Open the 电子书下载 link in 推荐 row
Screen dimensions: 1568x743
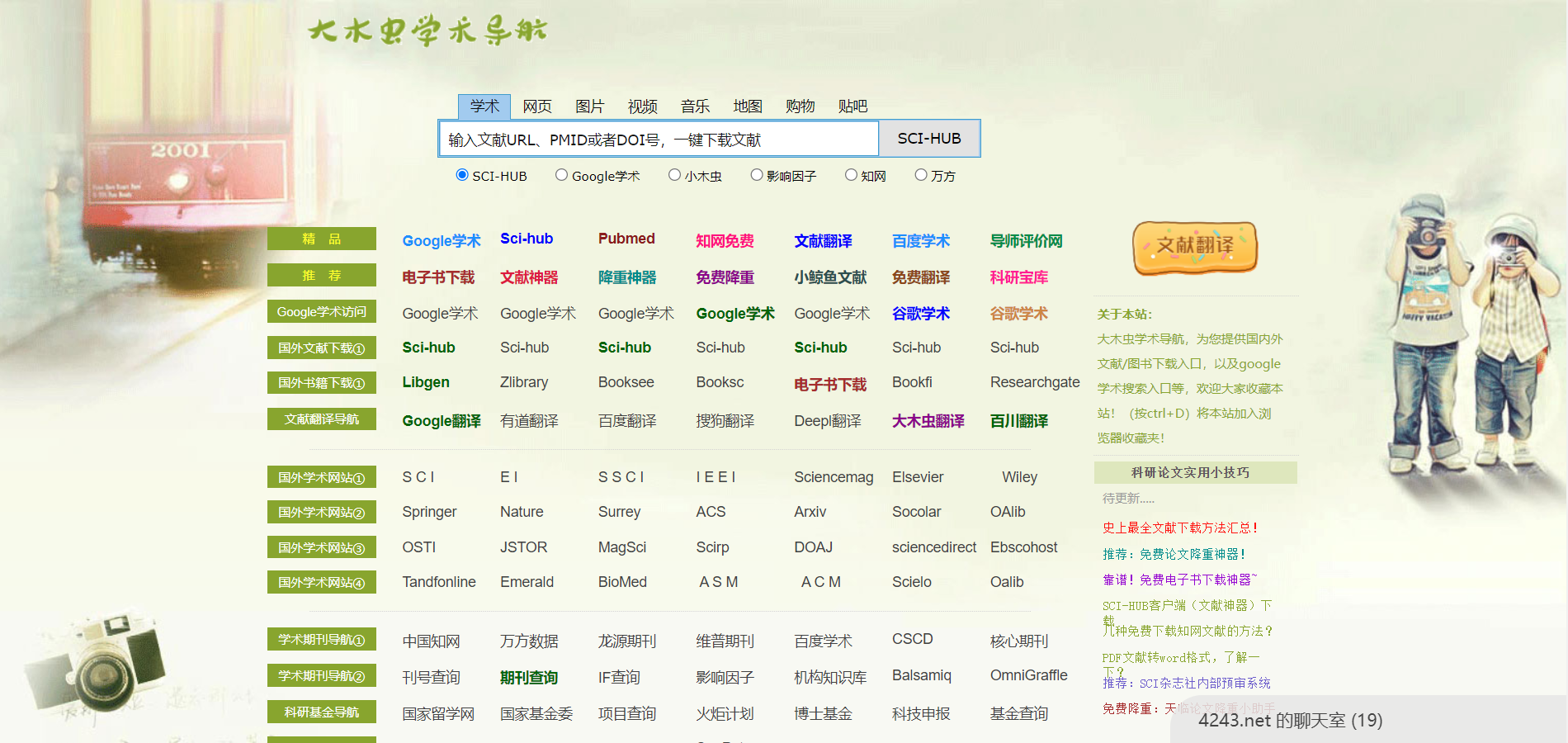(x=438, y=277)
